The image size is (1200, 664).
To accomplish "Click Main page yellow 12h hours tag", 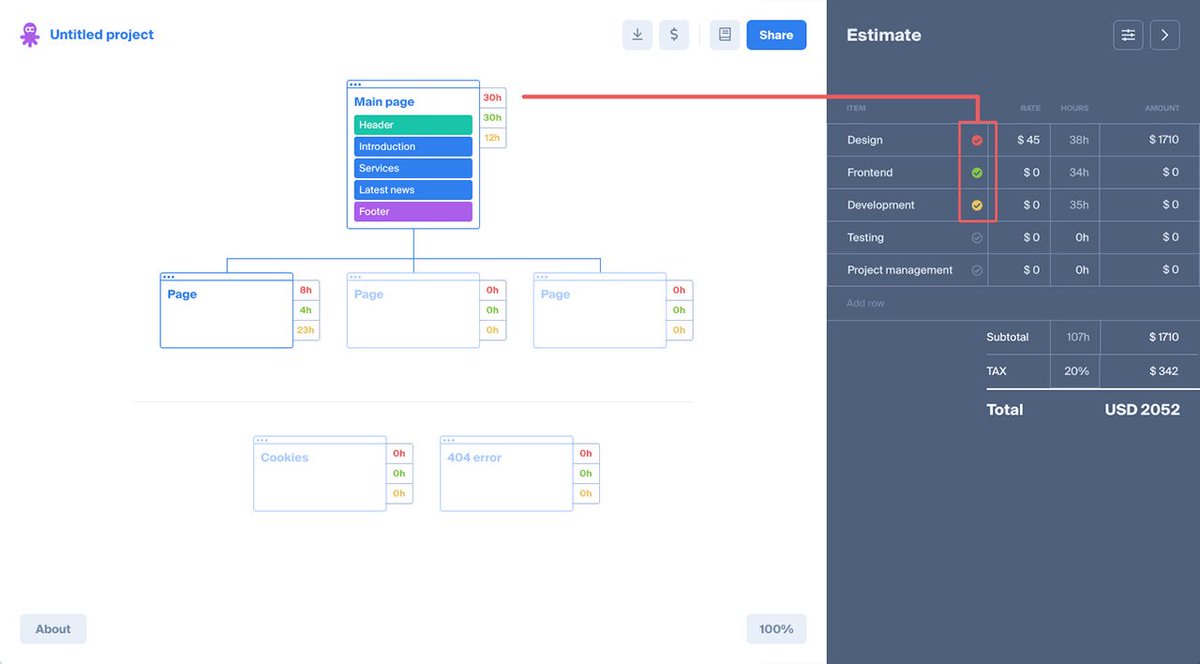I will (x=492, y=138).
